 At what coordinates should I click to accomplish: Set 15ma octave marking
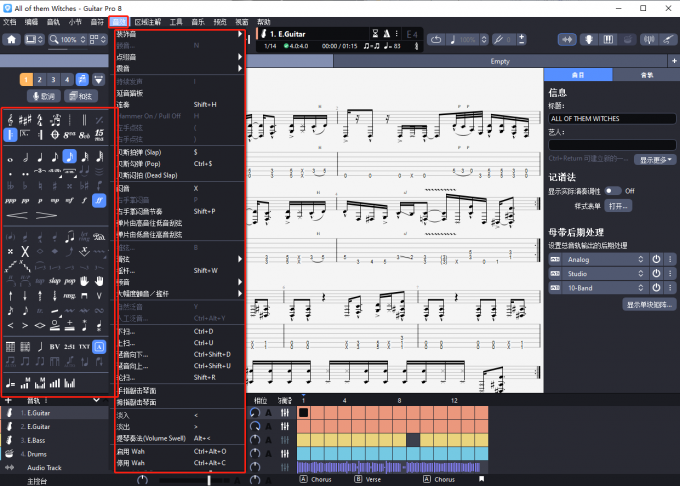[99, 135]
